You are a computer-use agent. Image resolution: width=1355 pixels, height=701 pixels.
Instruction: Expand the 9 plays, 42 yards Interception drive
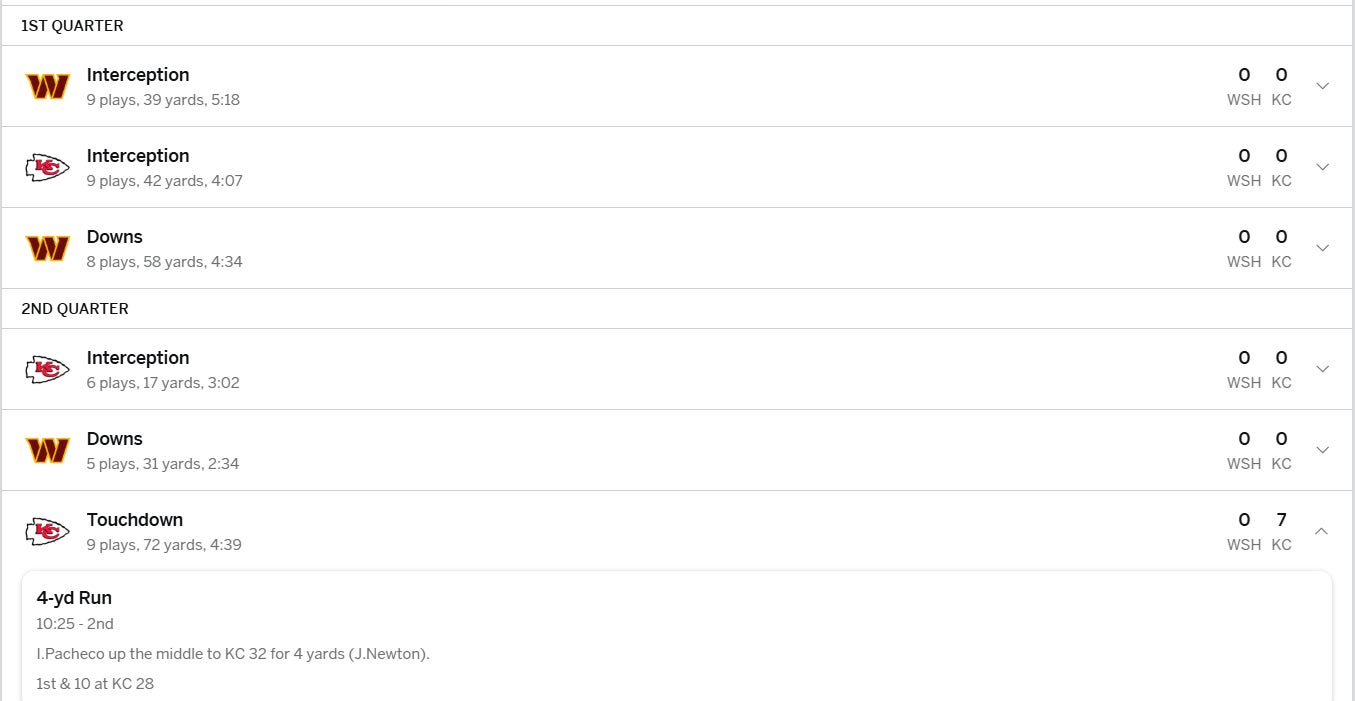(x=1322, y=168)
